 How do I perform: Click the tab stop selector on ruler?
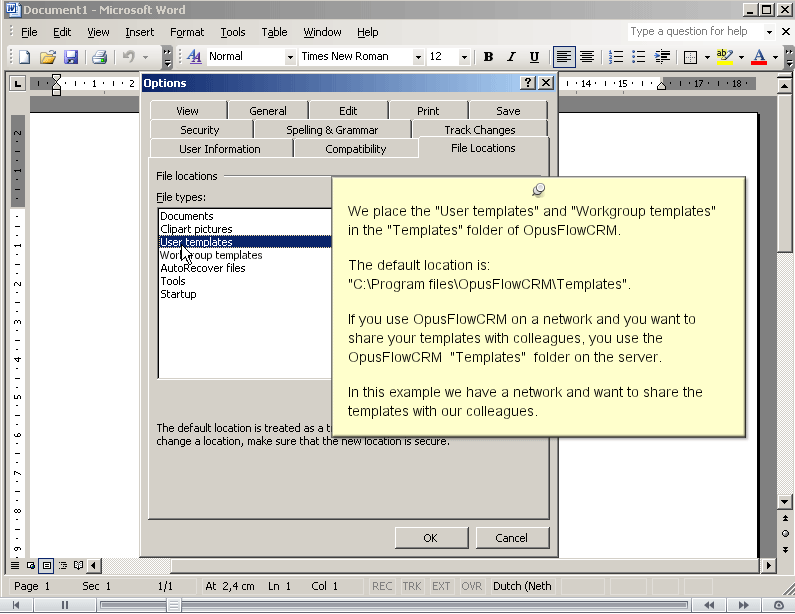click(x=18, y=83)
